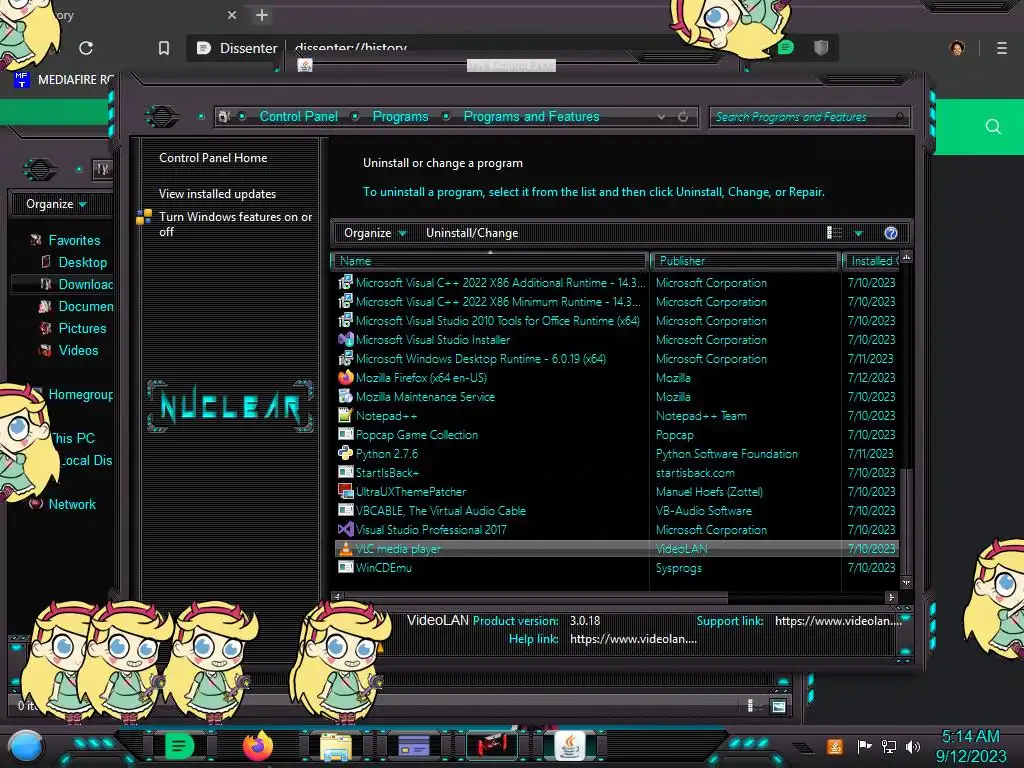1024x768 pixels.
Task: Click the Search Programs and Features field
Action: pos(810,117)
